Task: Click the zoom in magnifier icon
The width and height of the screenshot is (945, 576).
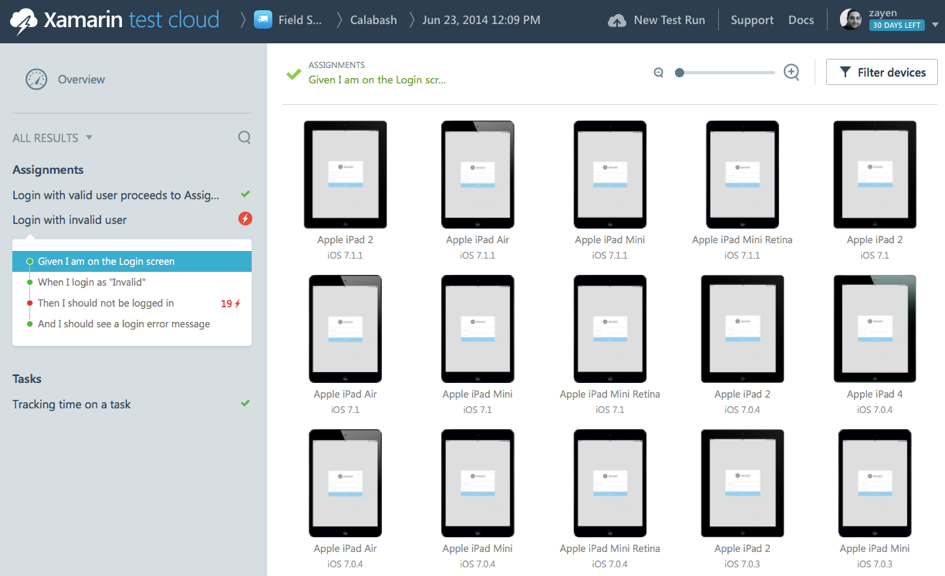Action: pyautogui.click(x=791, y=72)
